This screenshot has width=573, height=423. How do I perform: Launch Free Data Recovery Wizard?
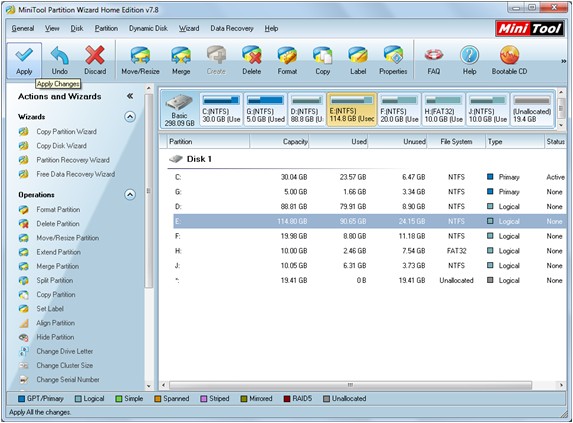pos(75,174)
